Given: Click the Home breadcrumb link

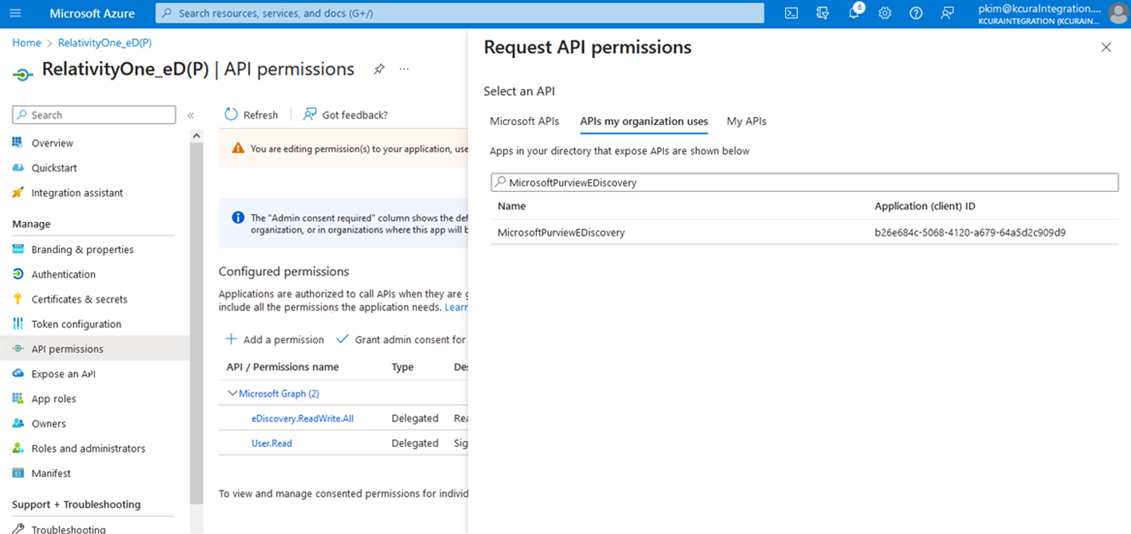Looking at the screenshot, I should (27, 43).
